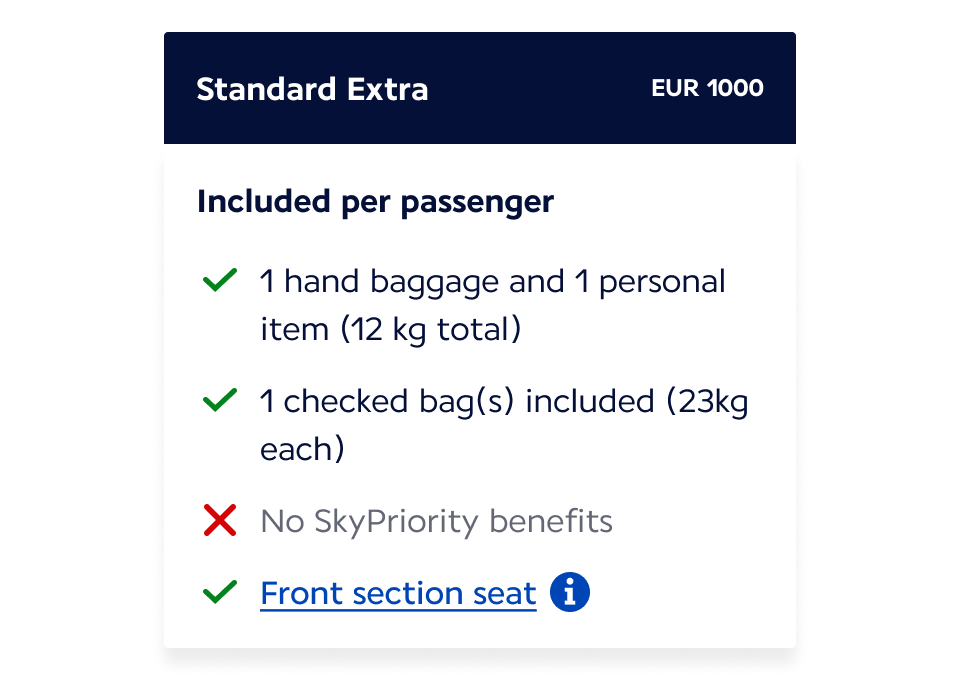The width and height of the screenshot is (960, 680).
Task: Click the green checkmark beside hand baggage
Action: point(219,281)
